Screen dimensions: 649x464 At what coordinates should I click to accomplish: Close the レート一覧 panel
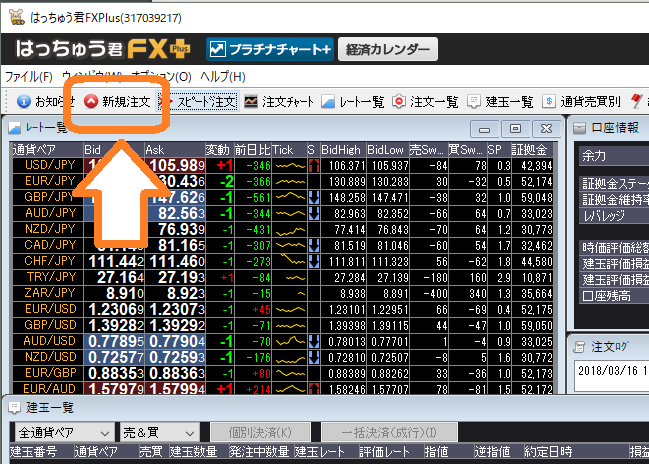(546, 129)
